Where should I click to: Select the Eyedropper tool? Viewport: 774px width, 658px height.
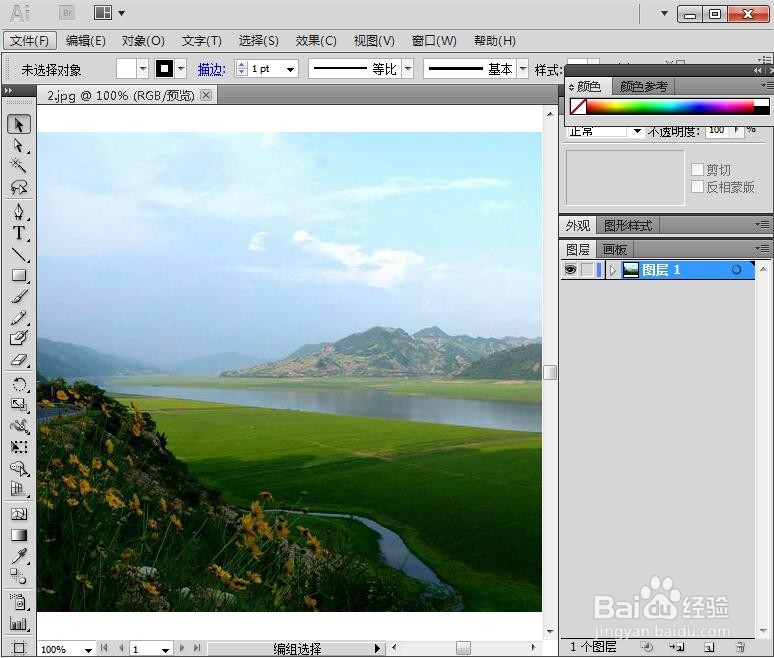[x=19, y=556]
